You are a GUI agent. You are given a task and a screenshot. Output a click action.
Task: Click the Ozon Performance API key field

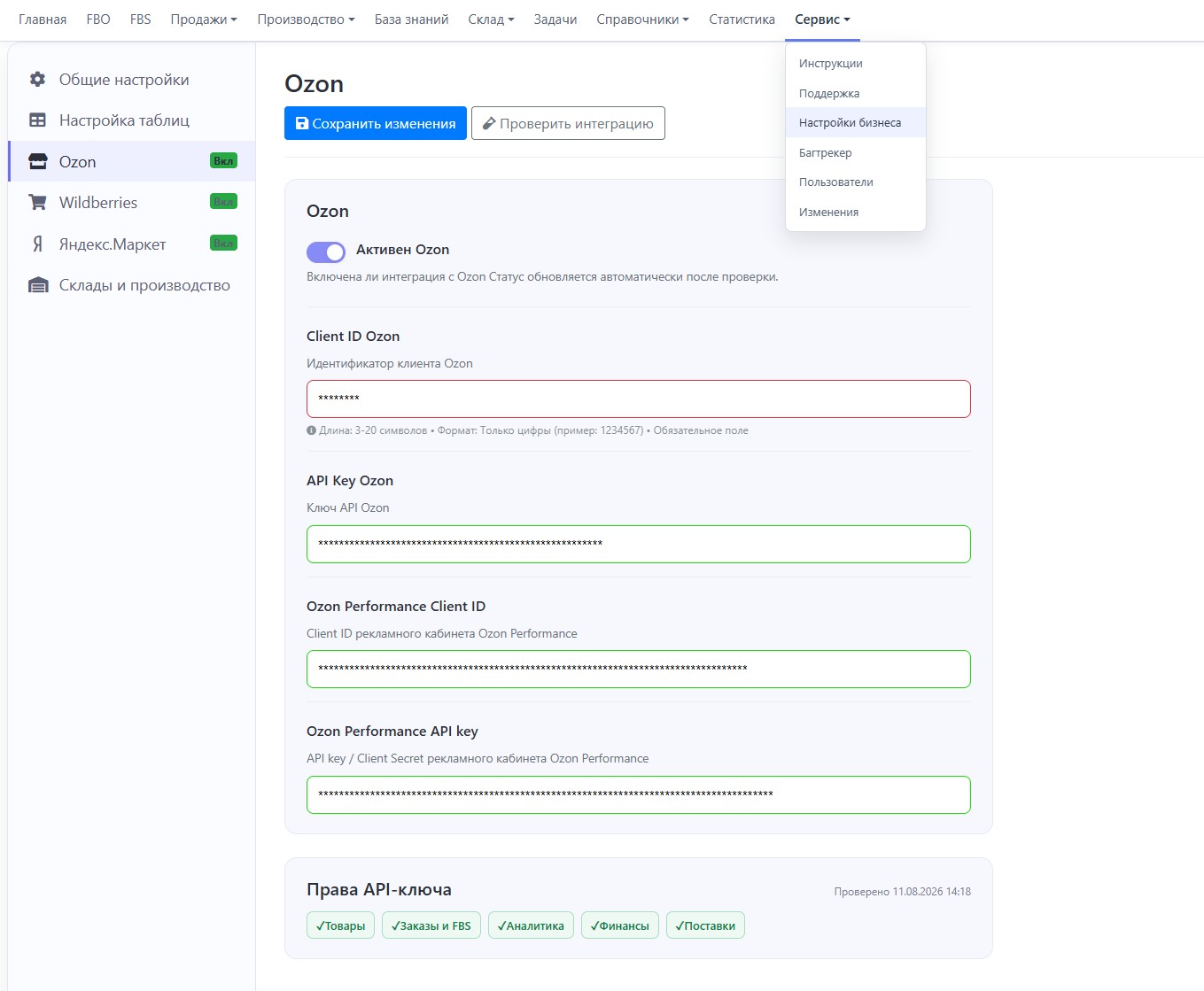639,794
